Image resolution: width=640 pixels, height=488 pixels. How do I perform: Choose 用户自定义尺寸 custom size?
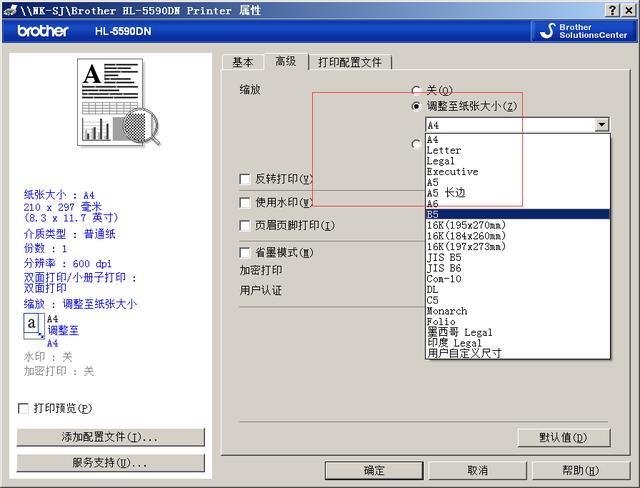tap(518, 353)
